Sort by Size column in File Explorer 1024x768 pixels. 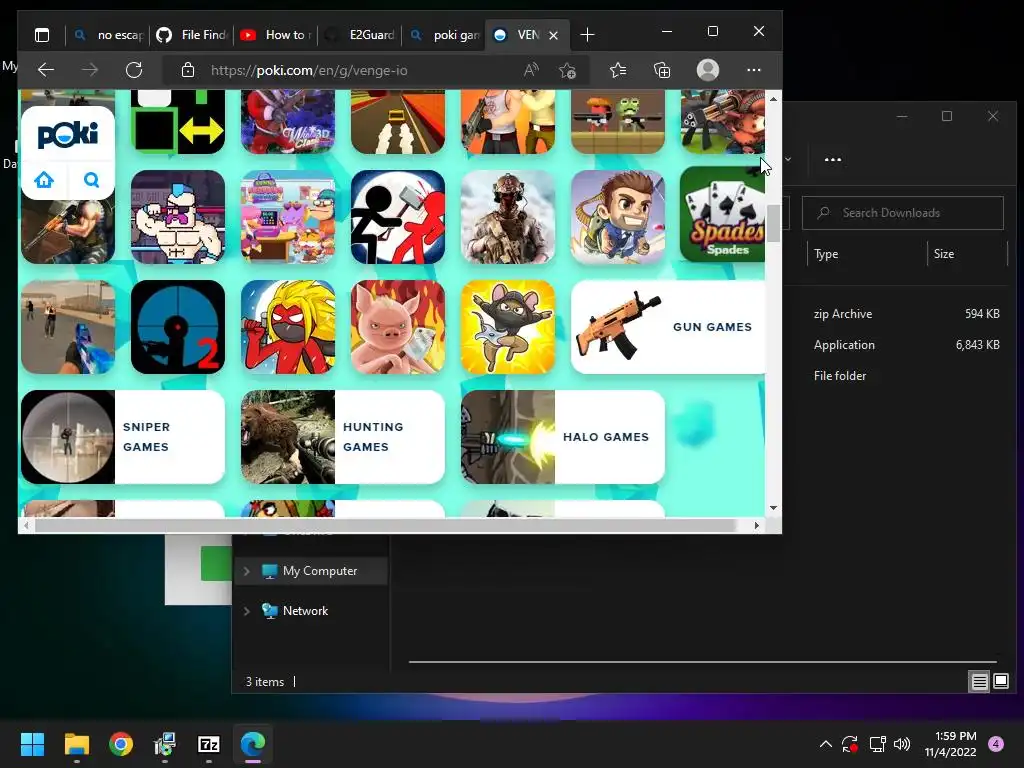coord(944,254)
